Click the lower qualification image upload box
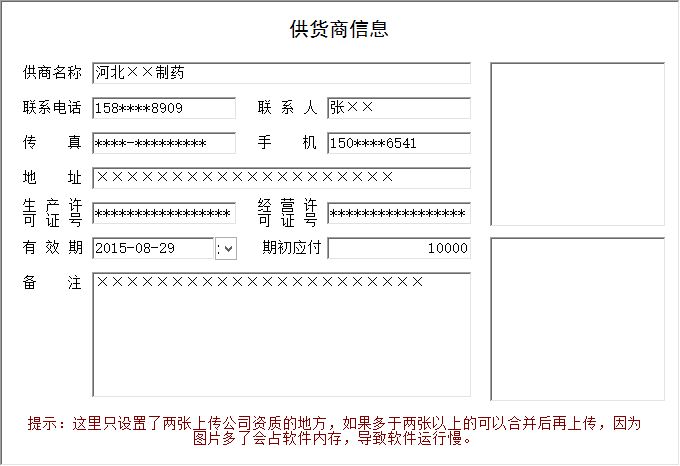The height and width of the screenshot is (466, 680). point(577,318)
